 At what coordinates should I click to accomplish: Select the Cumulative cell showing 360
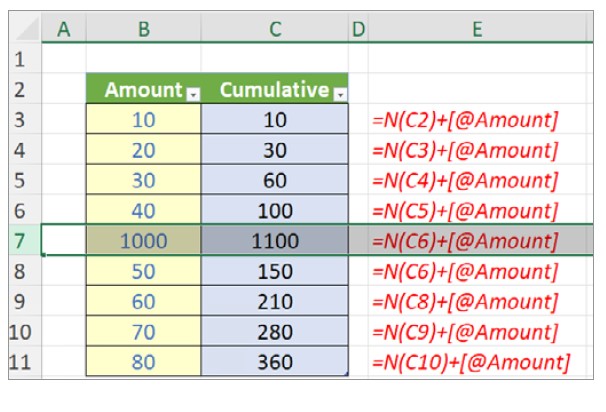(x=274, y=361)
